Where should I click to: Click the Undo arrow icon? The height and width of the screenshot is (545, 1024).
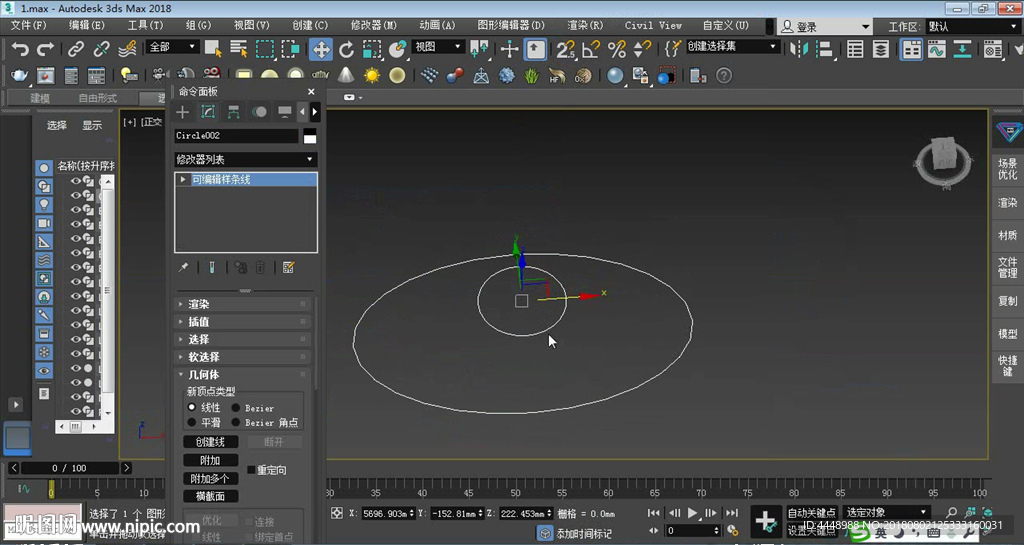pos(20,49)
